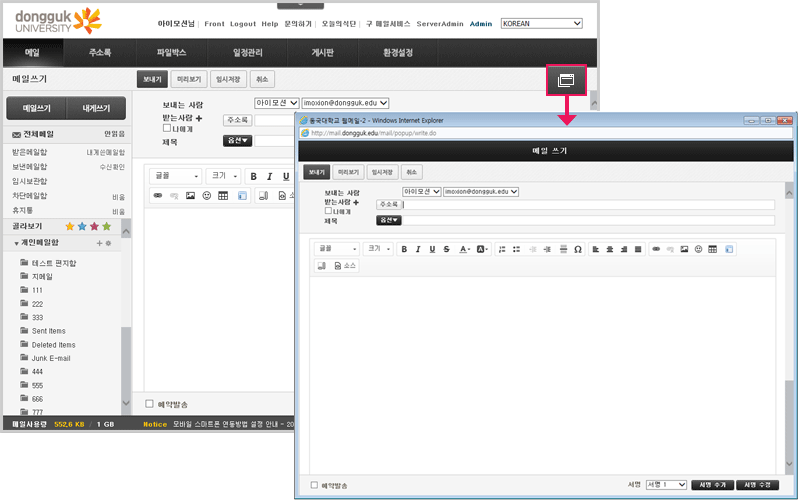Open font color dropdown in popup editor
This screenshot has height=500, width=800.
pyautogui.click(x=464, y=249)
